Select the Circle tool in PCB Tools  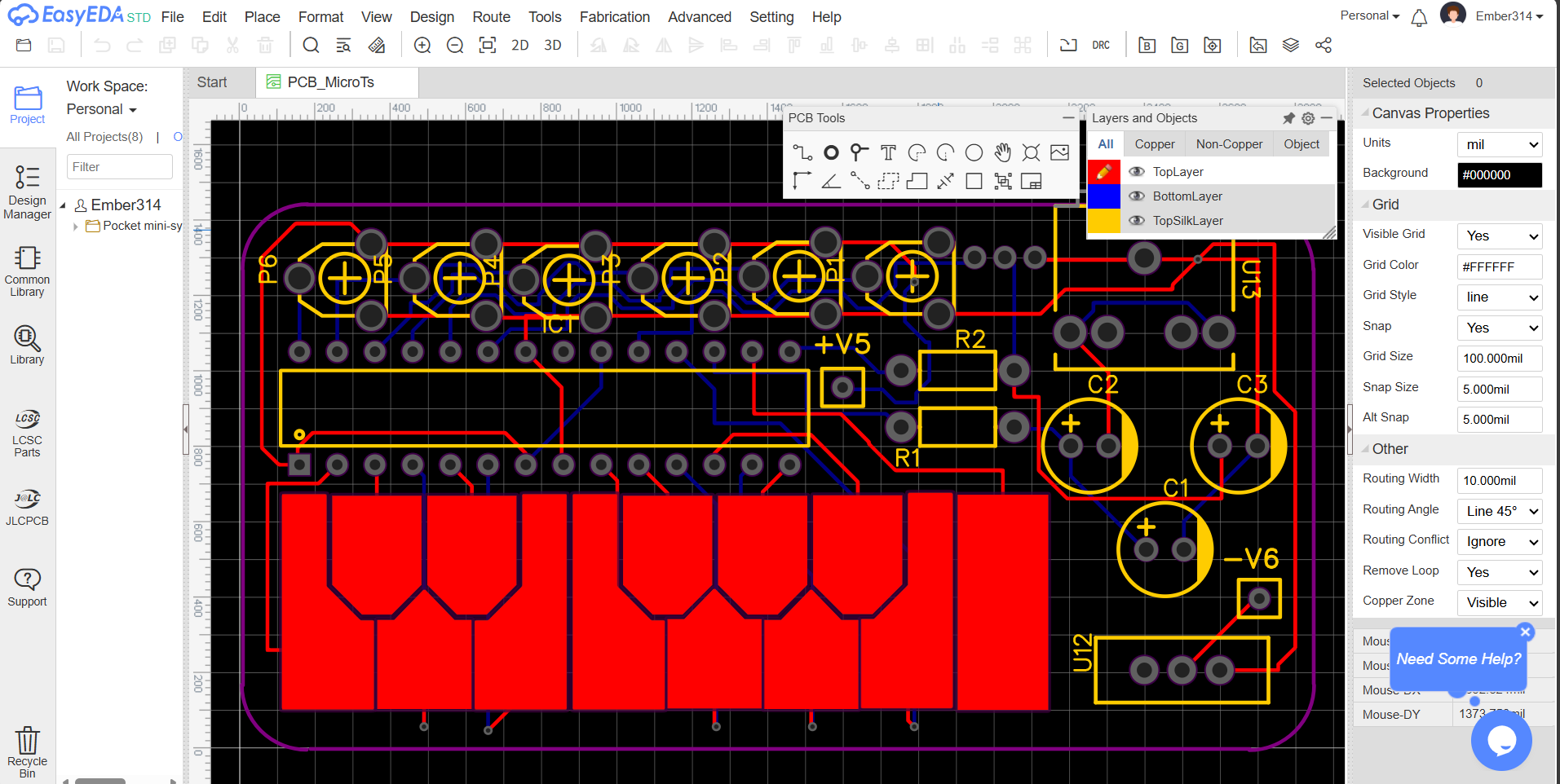974,152
